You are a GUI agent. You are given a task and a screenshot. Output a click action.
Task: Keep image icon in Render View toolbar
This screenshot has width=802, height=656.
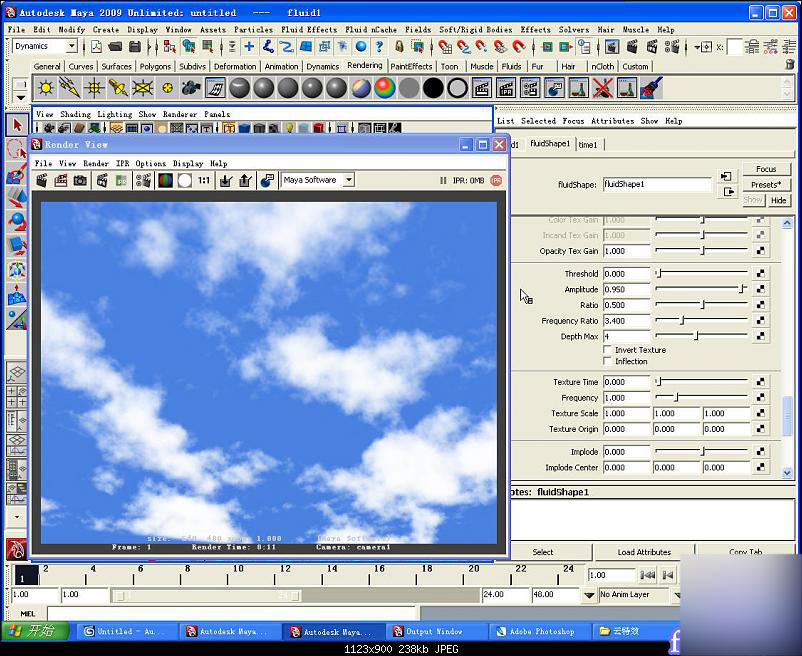[225, 180]
